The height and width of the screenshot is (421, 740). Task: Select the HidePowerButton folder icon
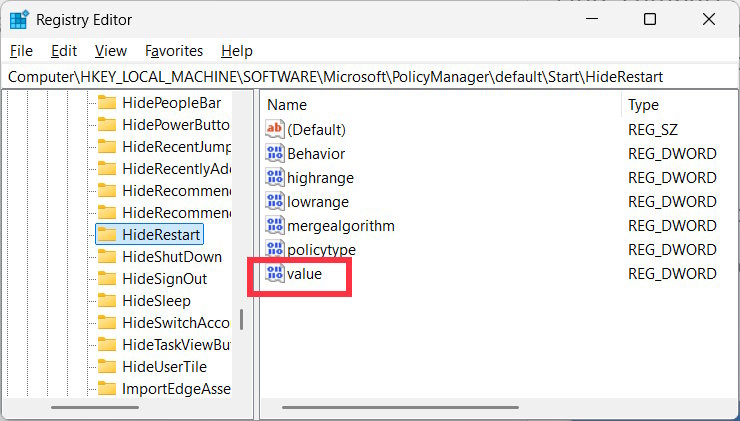[x=107, y=125]
